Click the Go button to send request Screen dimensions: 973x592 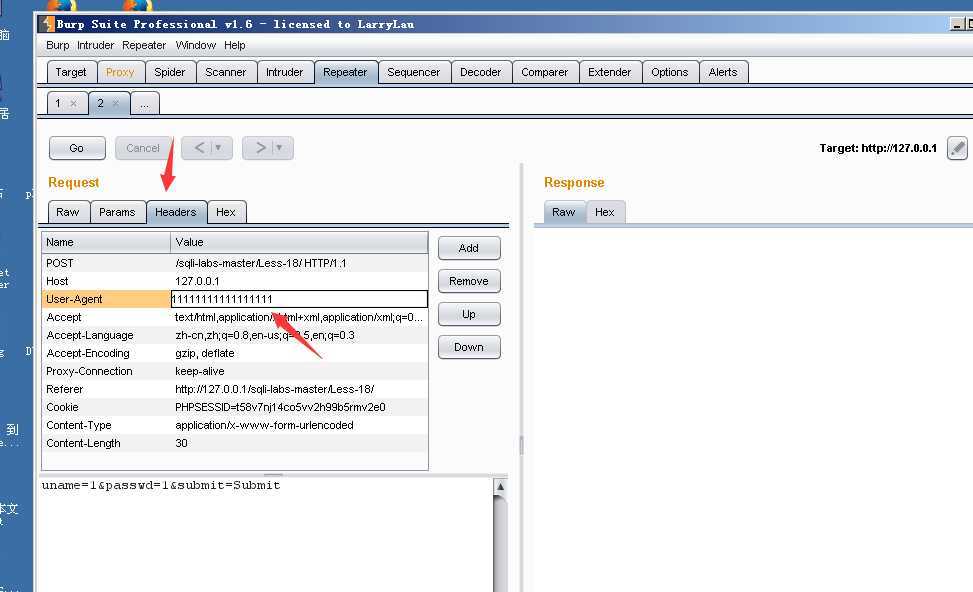pyautogui.click(x=77, y=148)
